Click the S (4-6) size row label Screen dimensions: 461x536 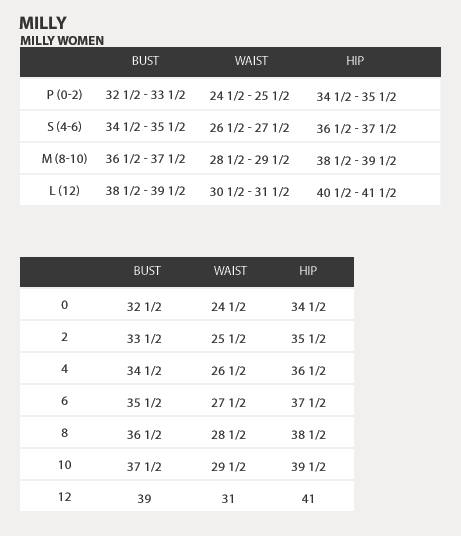point(64,127)
